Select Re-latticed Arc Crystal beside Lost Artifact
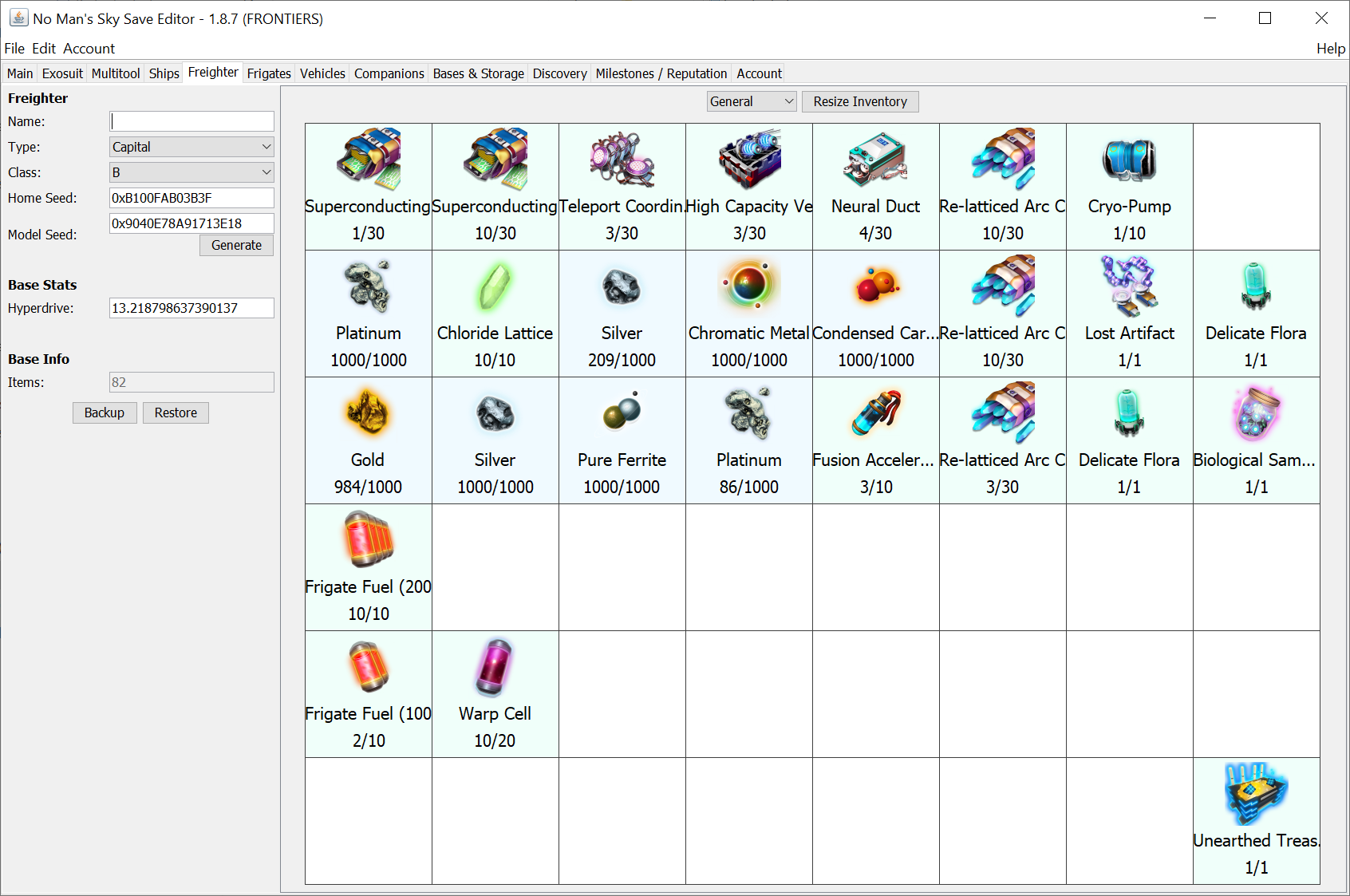Screen dimensions: 1350x896 [x=1003, y=314]
